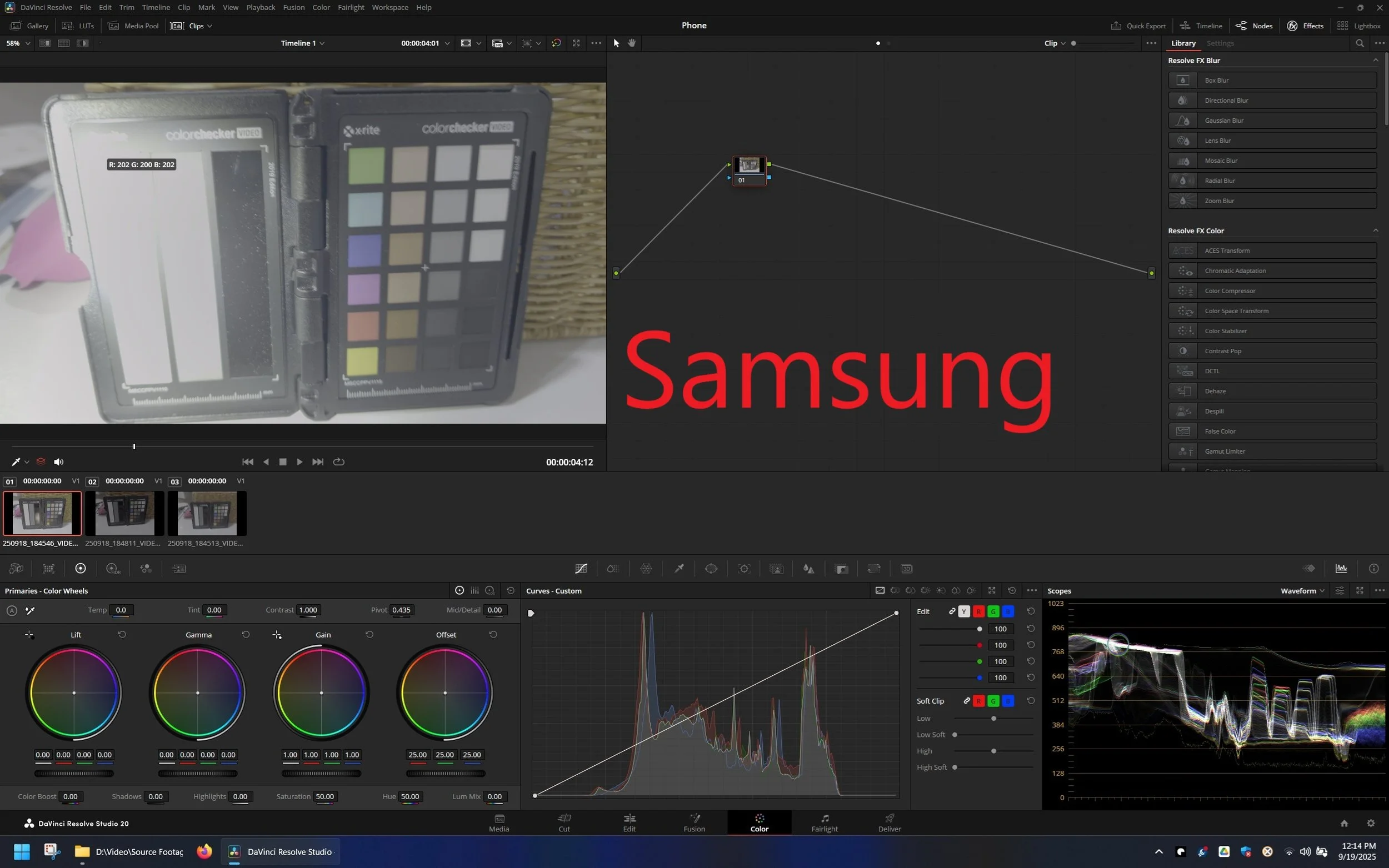Image resolution: width=1389 pixels, height=868 pixels.
Task: Select the hand pan tool
Action: click(632, 43)
